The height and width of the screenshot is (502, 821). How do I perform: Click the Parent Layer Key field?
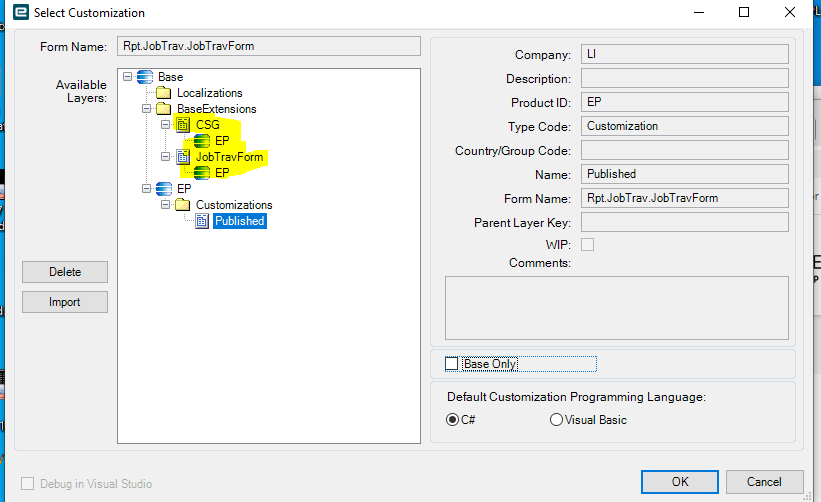684,222
